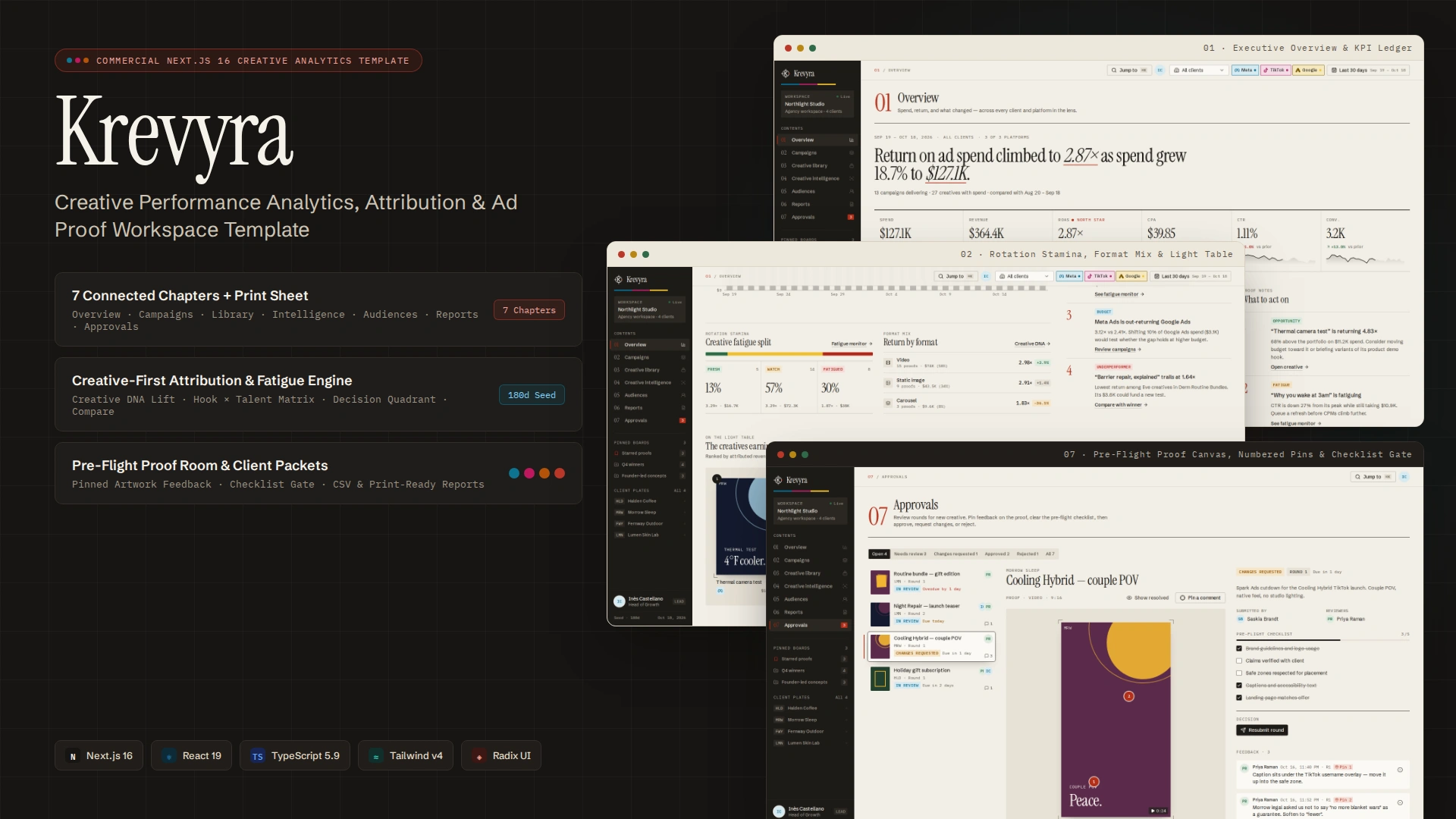Image resolution: width=1456 pixels, height=819 pixels.
Task: Click pin number 2 on the proof canvas
Action: pos(1129,696)
